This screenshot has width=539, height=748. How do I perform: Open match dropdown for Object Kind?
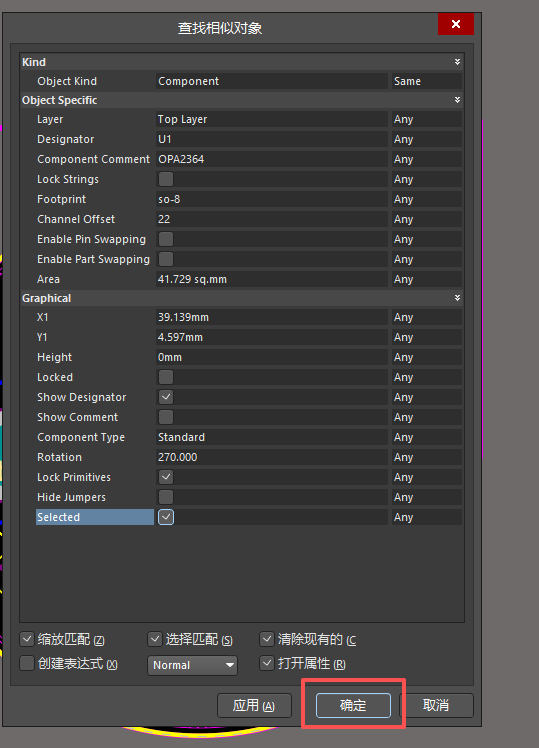click(x=427, y=81)
